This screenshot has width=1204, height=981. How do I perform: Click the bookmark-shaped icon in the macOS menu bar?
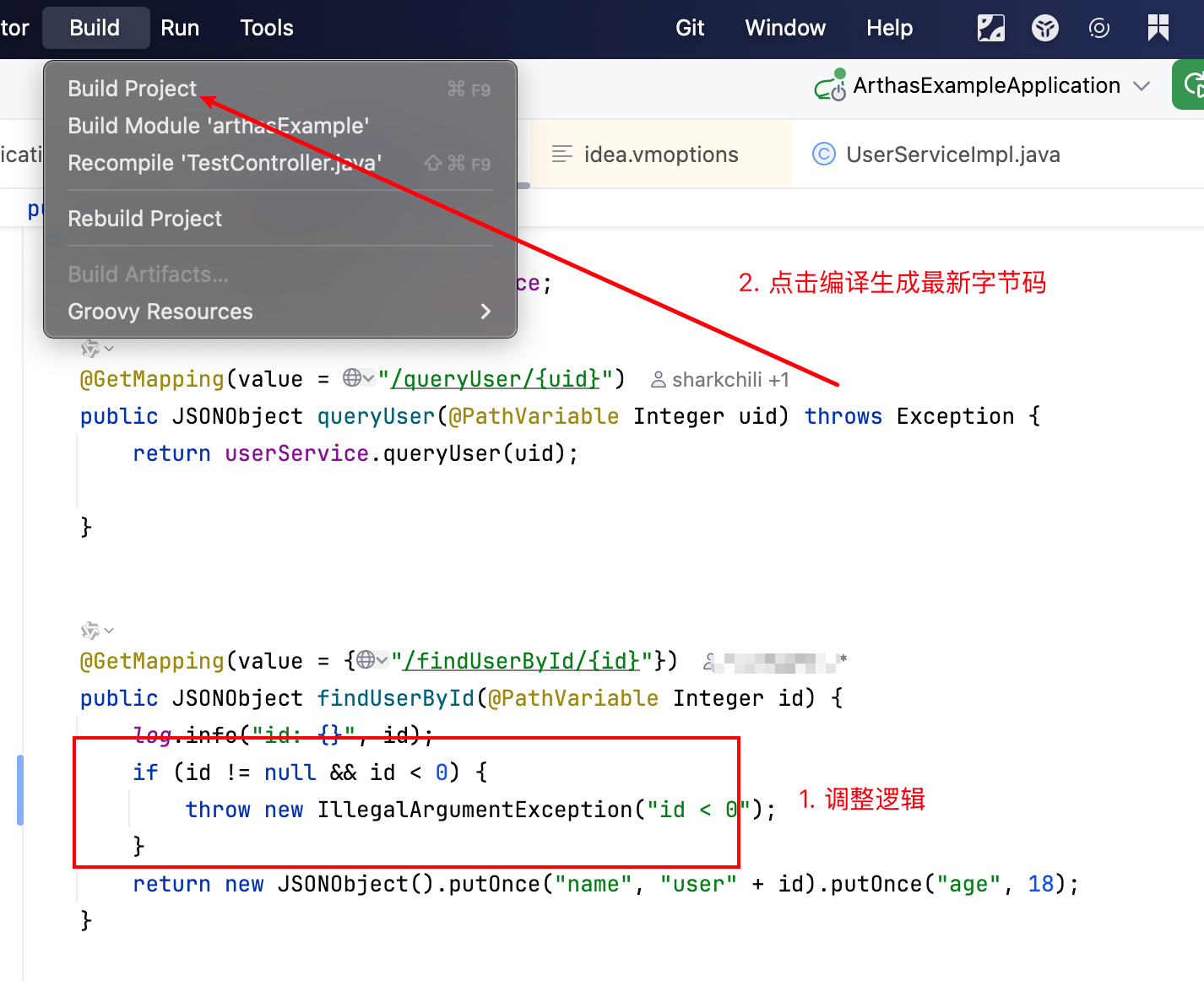pos(1158,28)
